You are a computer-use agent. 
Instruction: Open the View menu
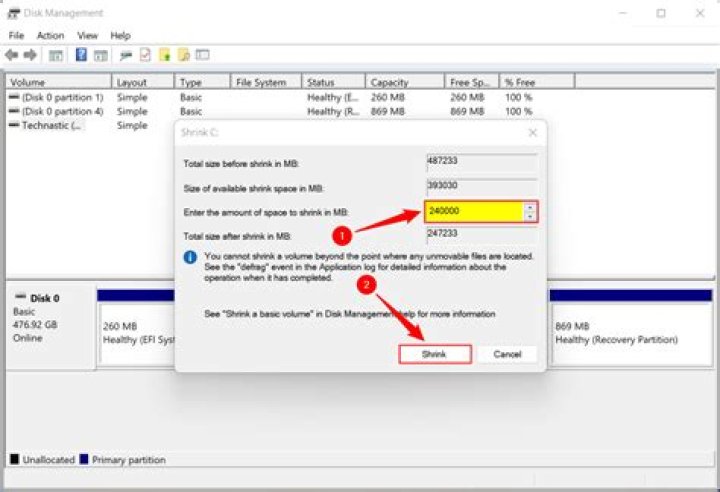tap(88, 36)
